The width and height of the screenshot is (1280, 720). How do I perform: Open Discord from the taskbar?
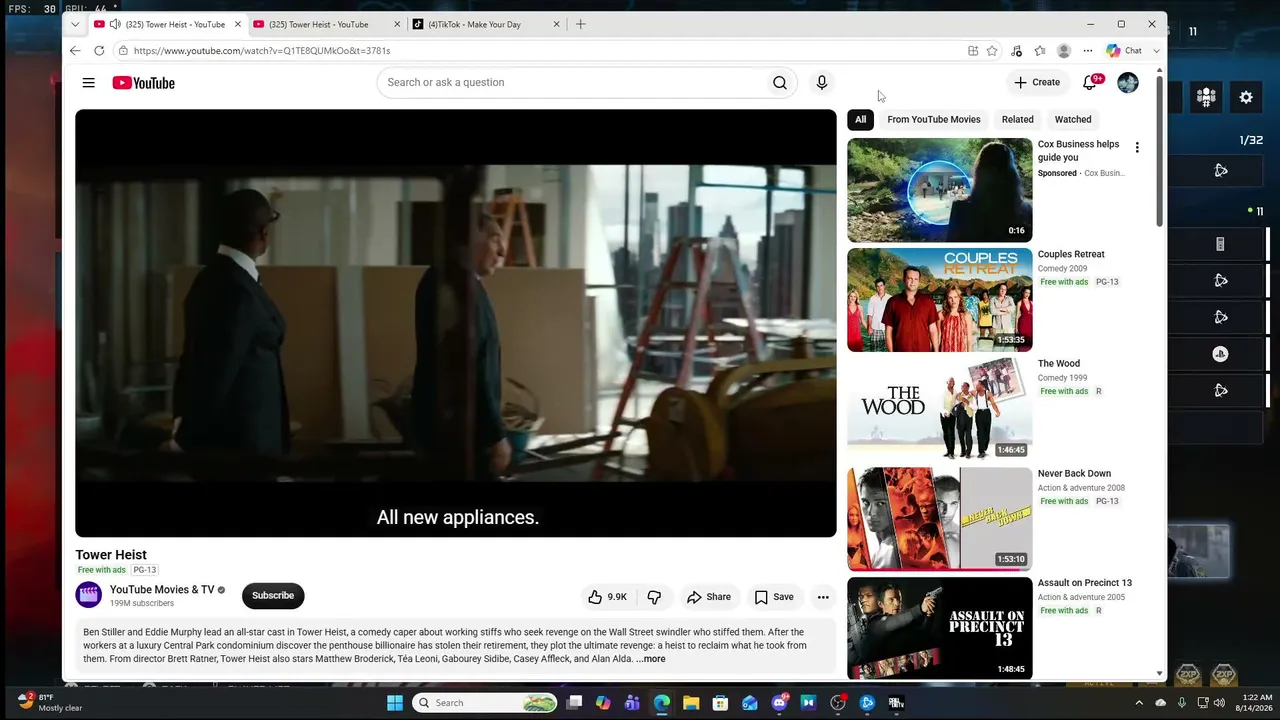pyautogui.click(x=780, y=703)
